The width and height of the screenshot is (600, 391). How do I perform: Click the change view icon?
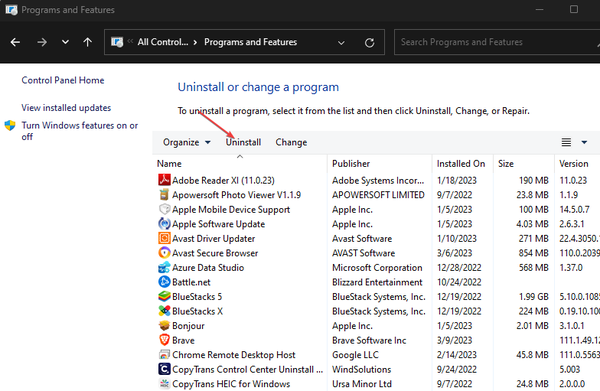pos(566,142)
